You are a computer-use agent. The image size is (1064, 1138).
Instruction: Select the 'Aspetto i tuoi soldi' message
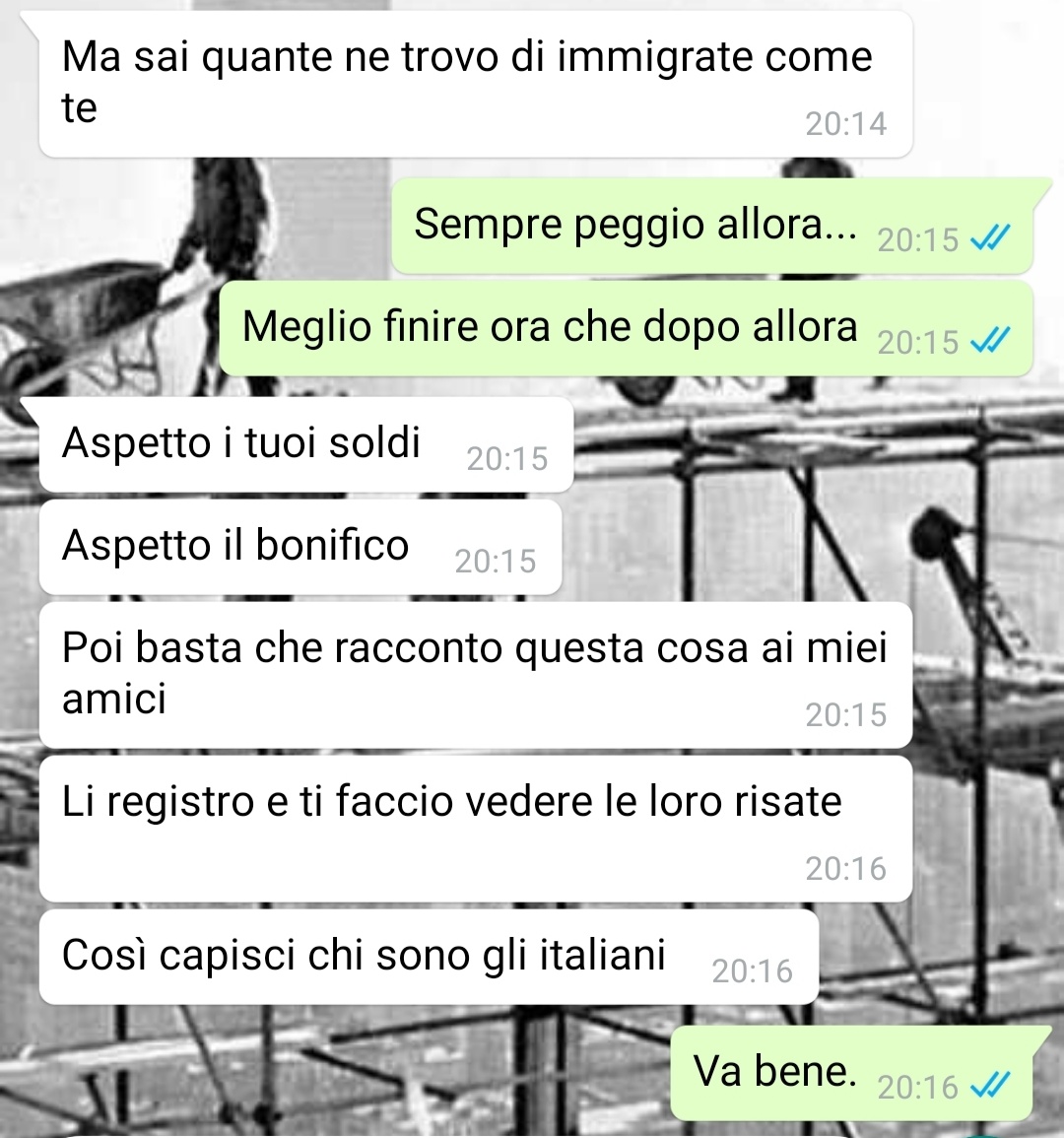point(306,445)
